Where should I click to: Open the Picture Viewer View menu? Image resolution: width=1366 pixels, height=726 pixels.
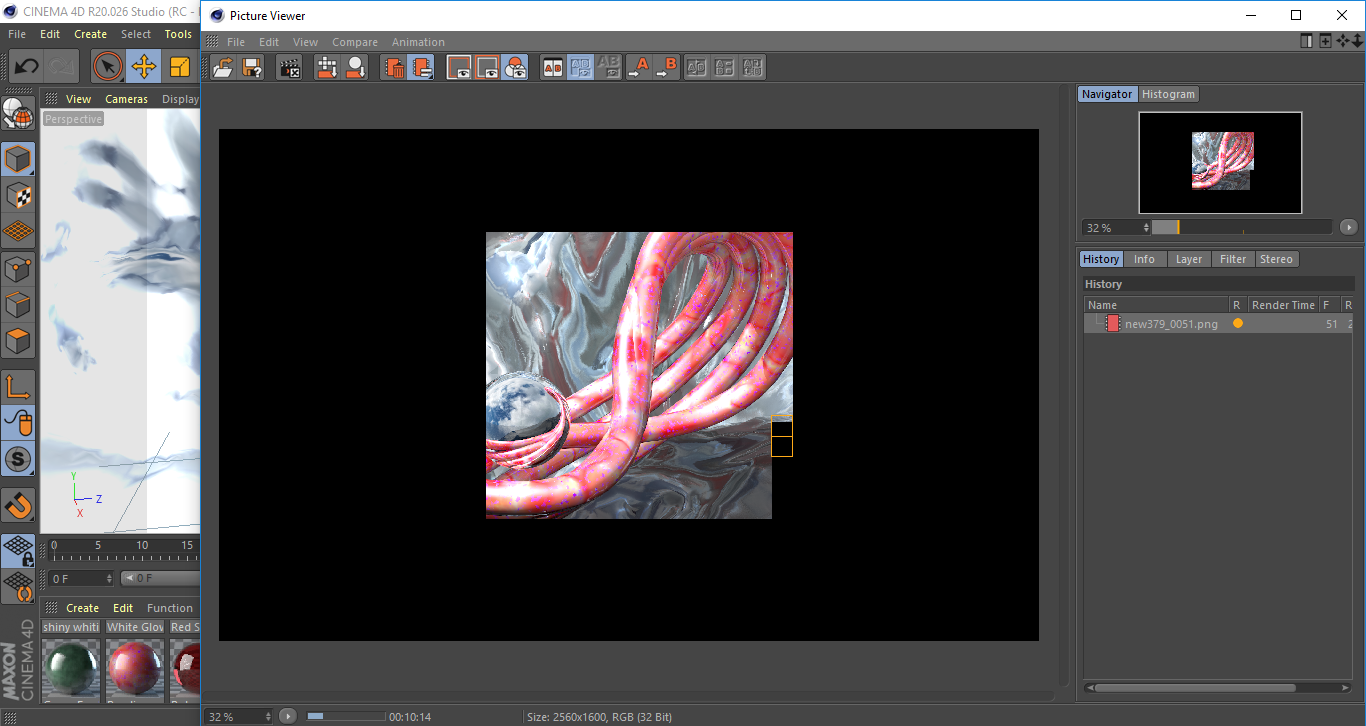[x=305, y=42]
